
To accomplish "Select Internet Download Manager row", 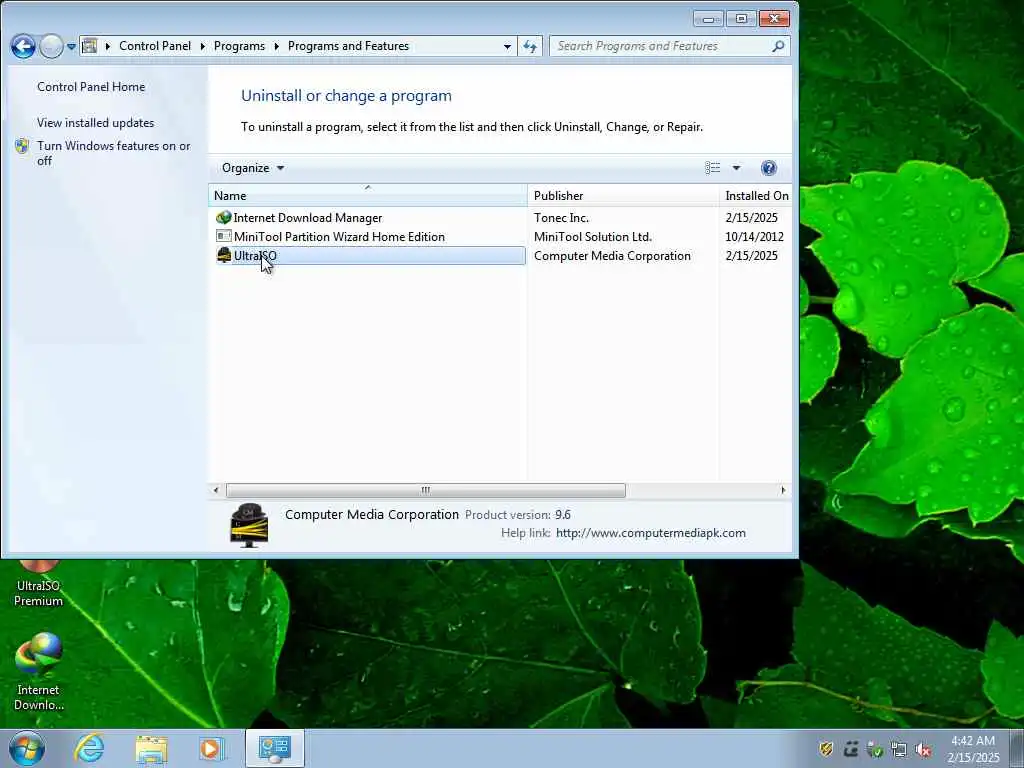I will pos(370,217).
